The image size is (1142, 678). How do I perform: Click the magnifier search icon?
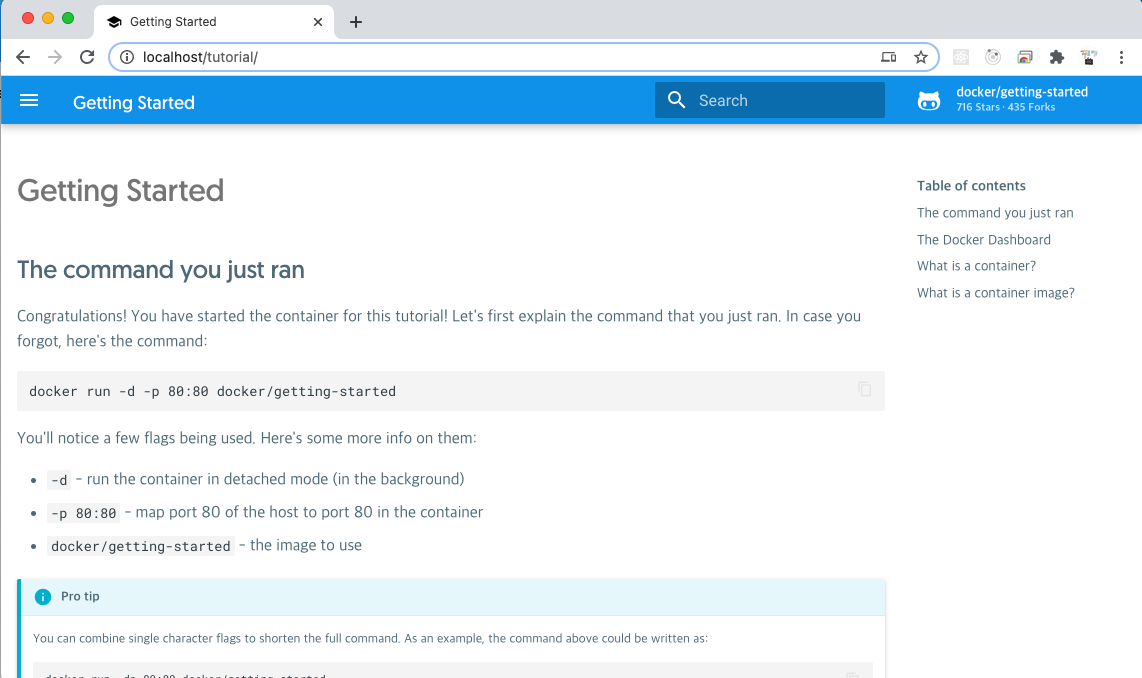pyautogui.click(x=677, y=100)
